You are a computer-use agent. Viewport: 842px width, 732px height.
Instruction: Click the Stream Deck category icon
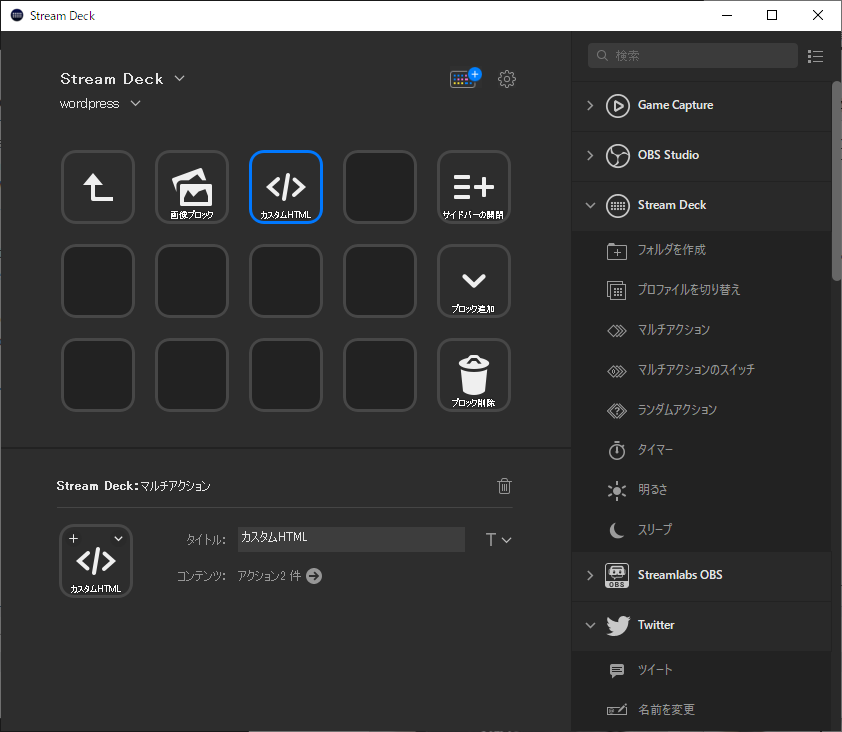coord(618,206)
